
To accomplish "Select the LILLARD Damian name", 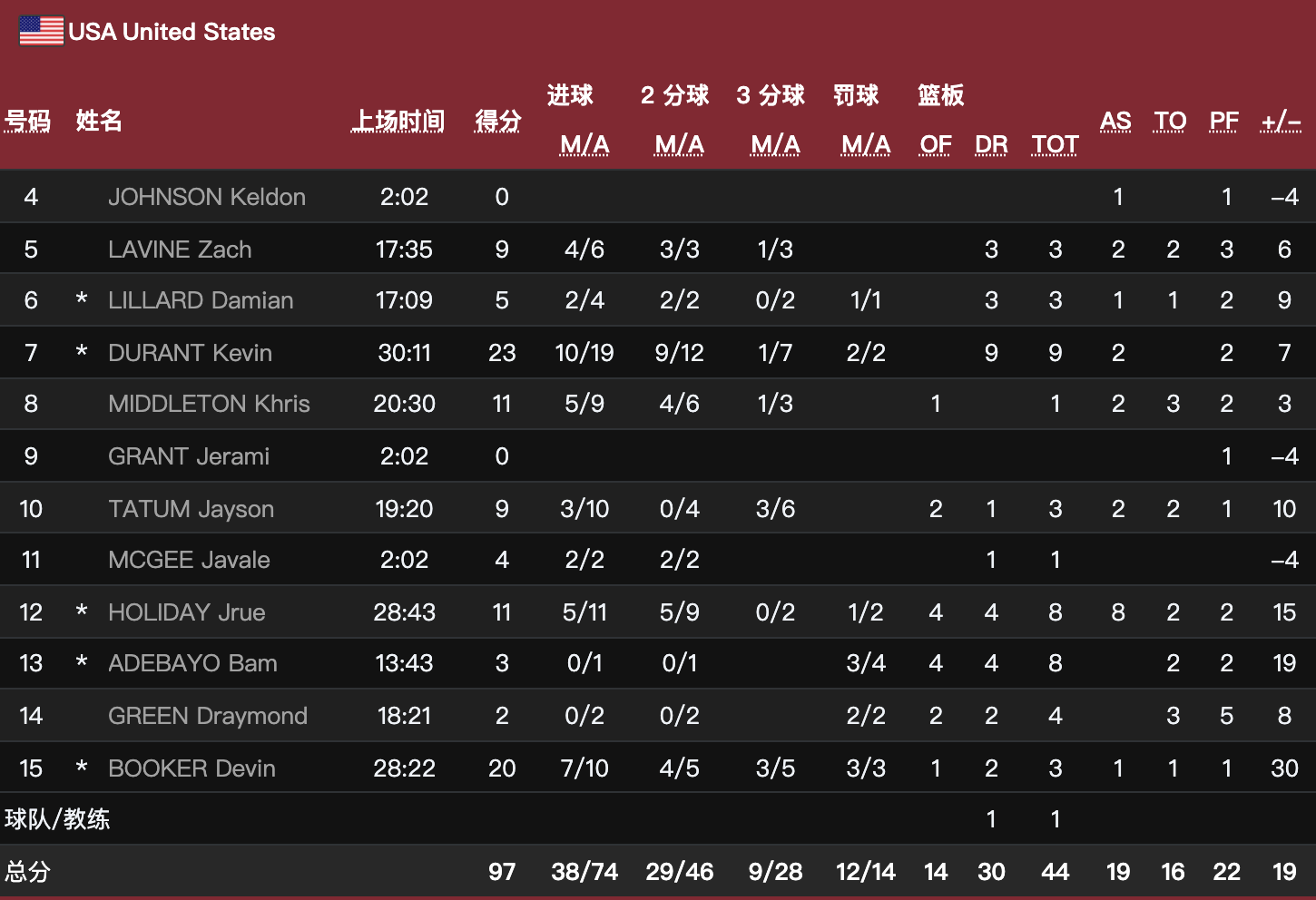I will coord(201,300).
